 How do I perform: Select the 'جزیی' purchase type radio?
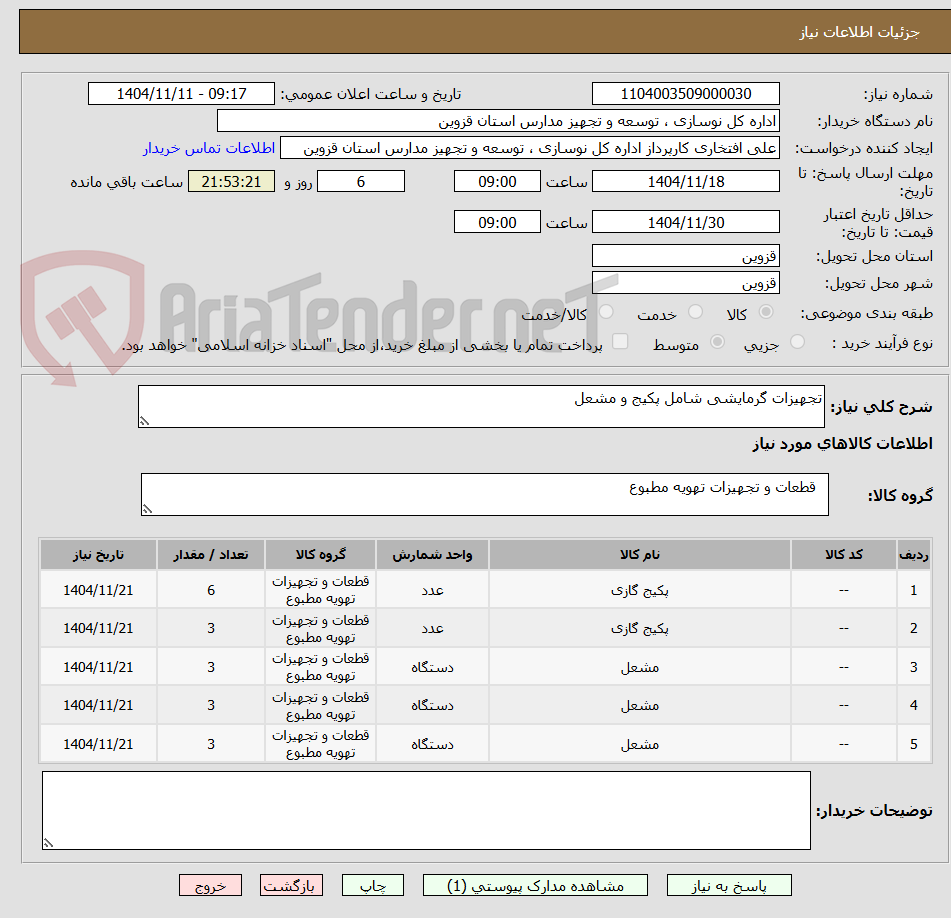(798, 342)
